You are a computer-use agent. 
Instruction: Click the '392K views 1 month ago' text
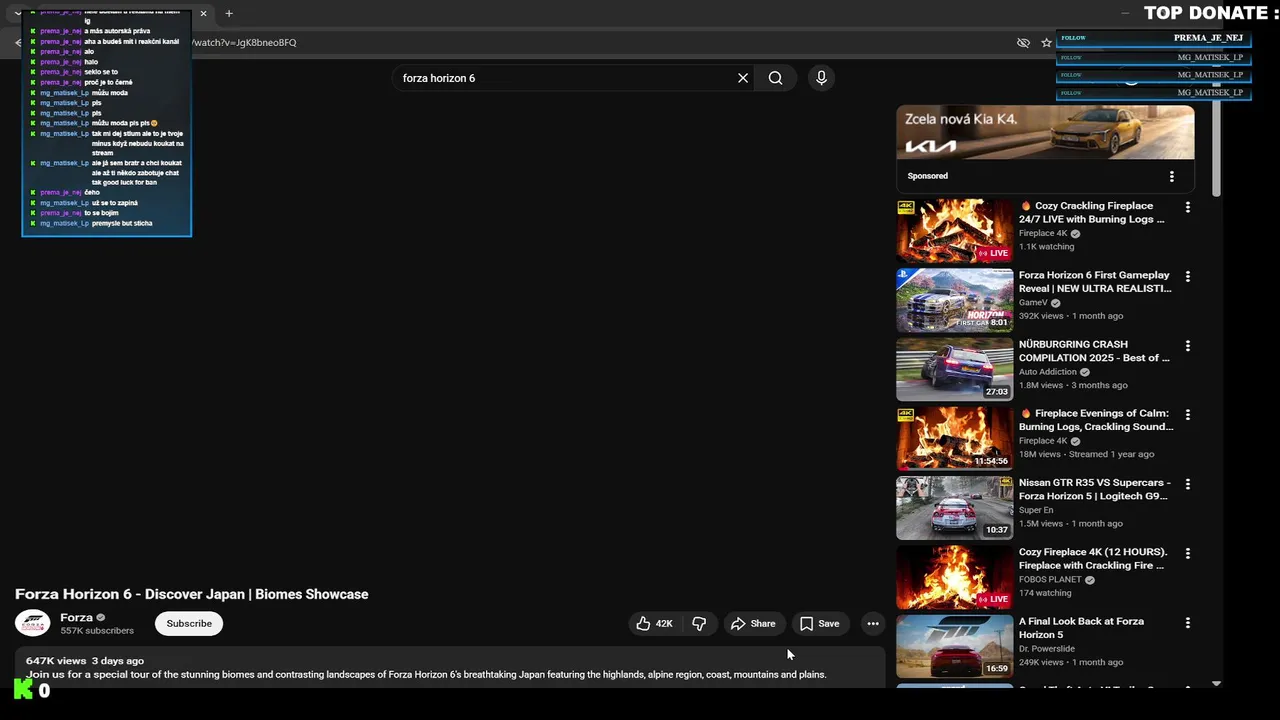click(1071, 316)
